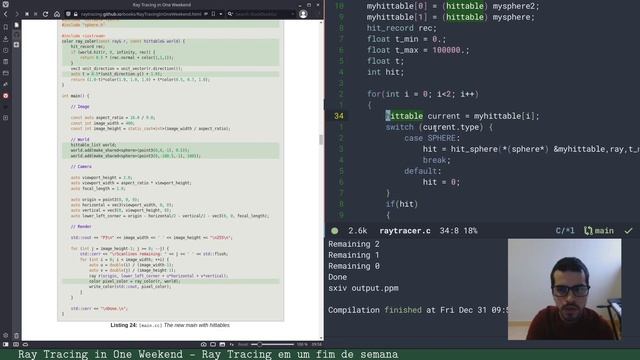This screenshot has width=640, height=360.
Task: Place cursor on 'case SPHERE:' line
Action: (432, 138)
